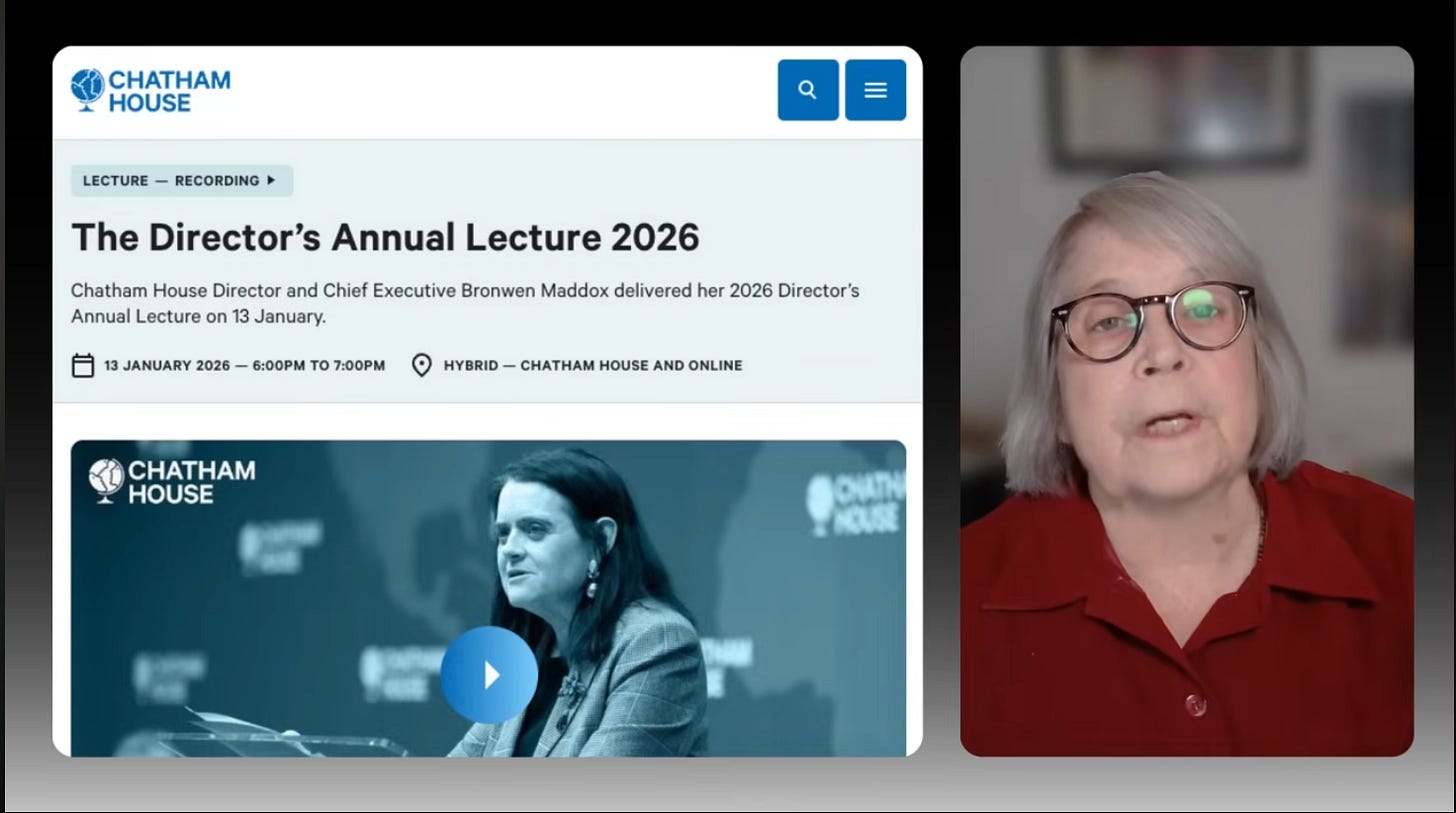Click the location pin icon beside Hybrid
The width and height of the screenshot is (1456, 813).
pos(422,365)
